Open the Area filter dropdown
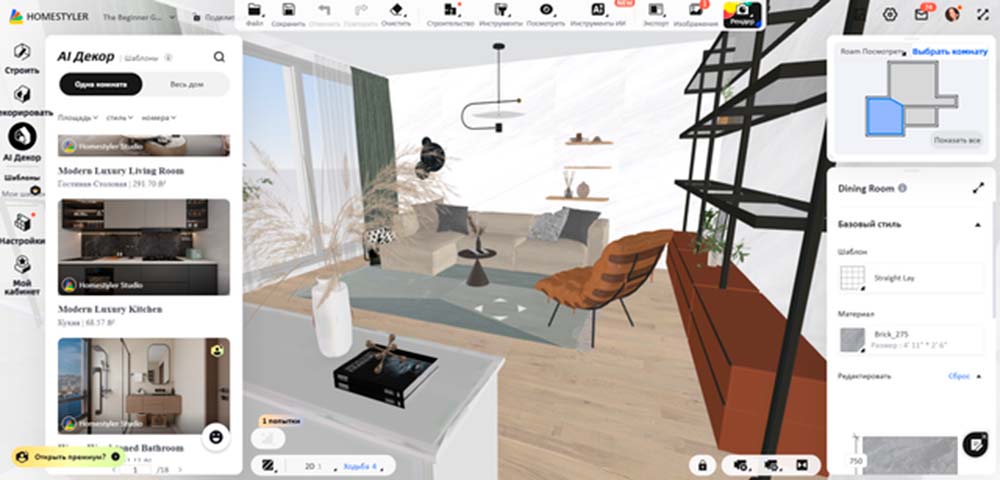The width and height of the screenshot is (1000, 480). [77, 118]
